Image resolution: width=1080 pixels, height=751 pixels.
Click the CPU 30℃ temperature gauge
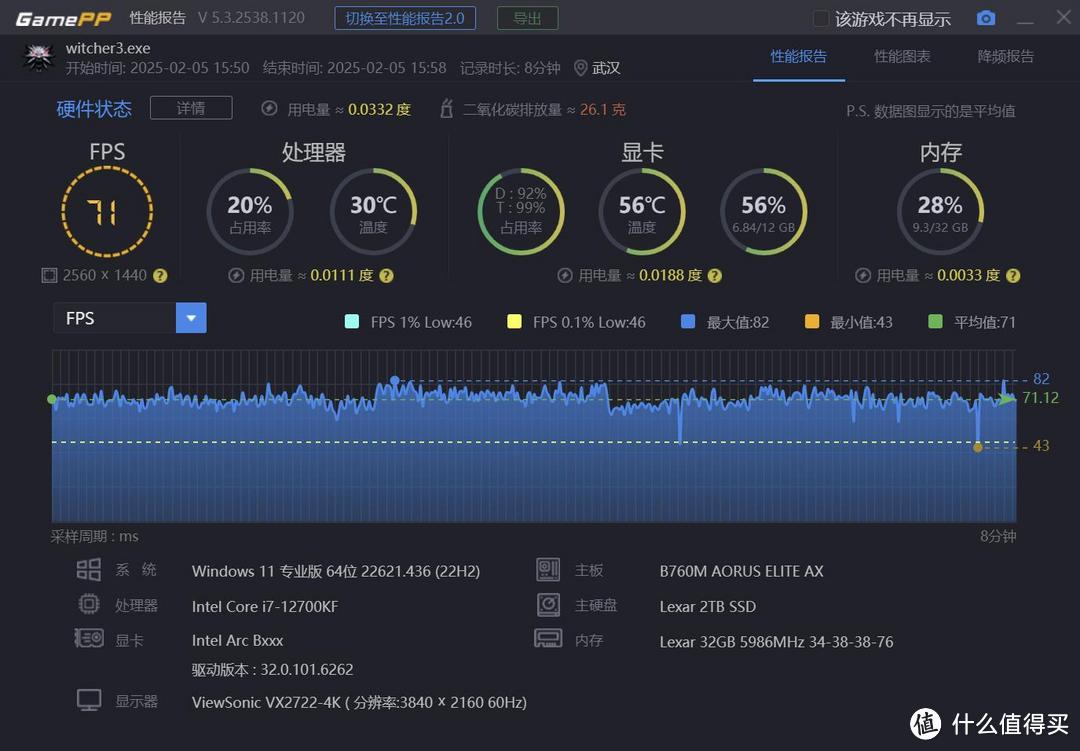pyautogui.click(x=373, y=212)
